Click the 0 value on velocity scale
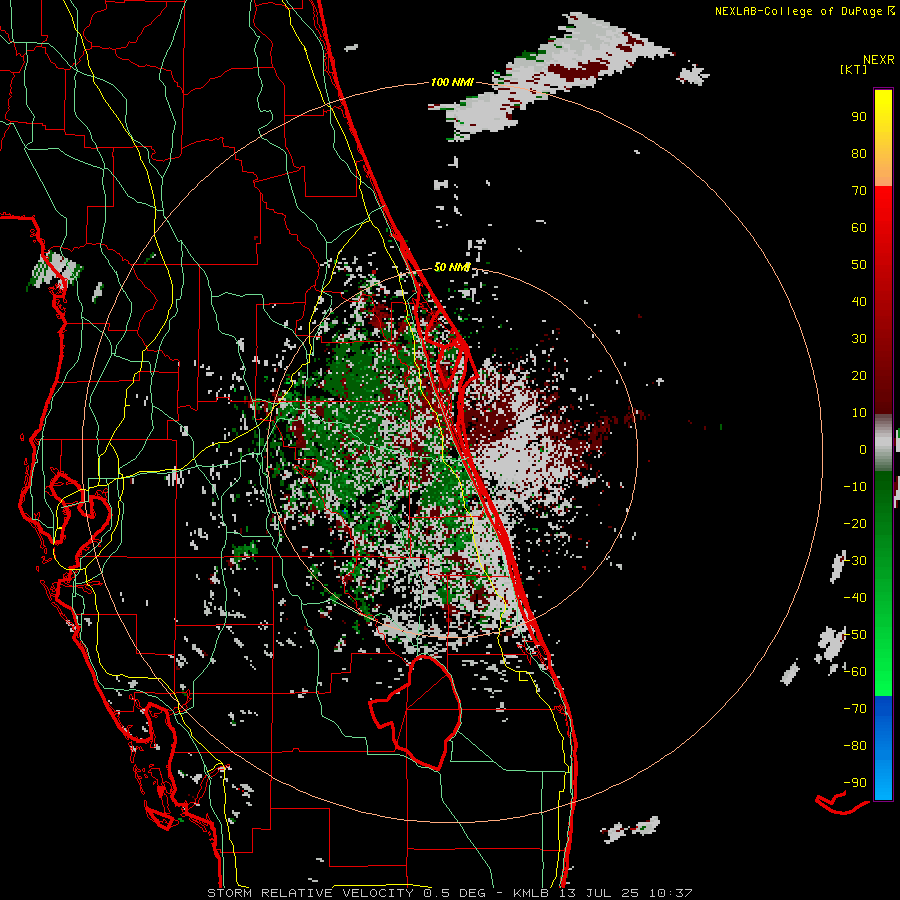 pos(863,450)
